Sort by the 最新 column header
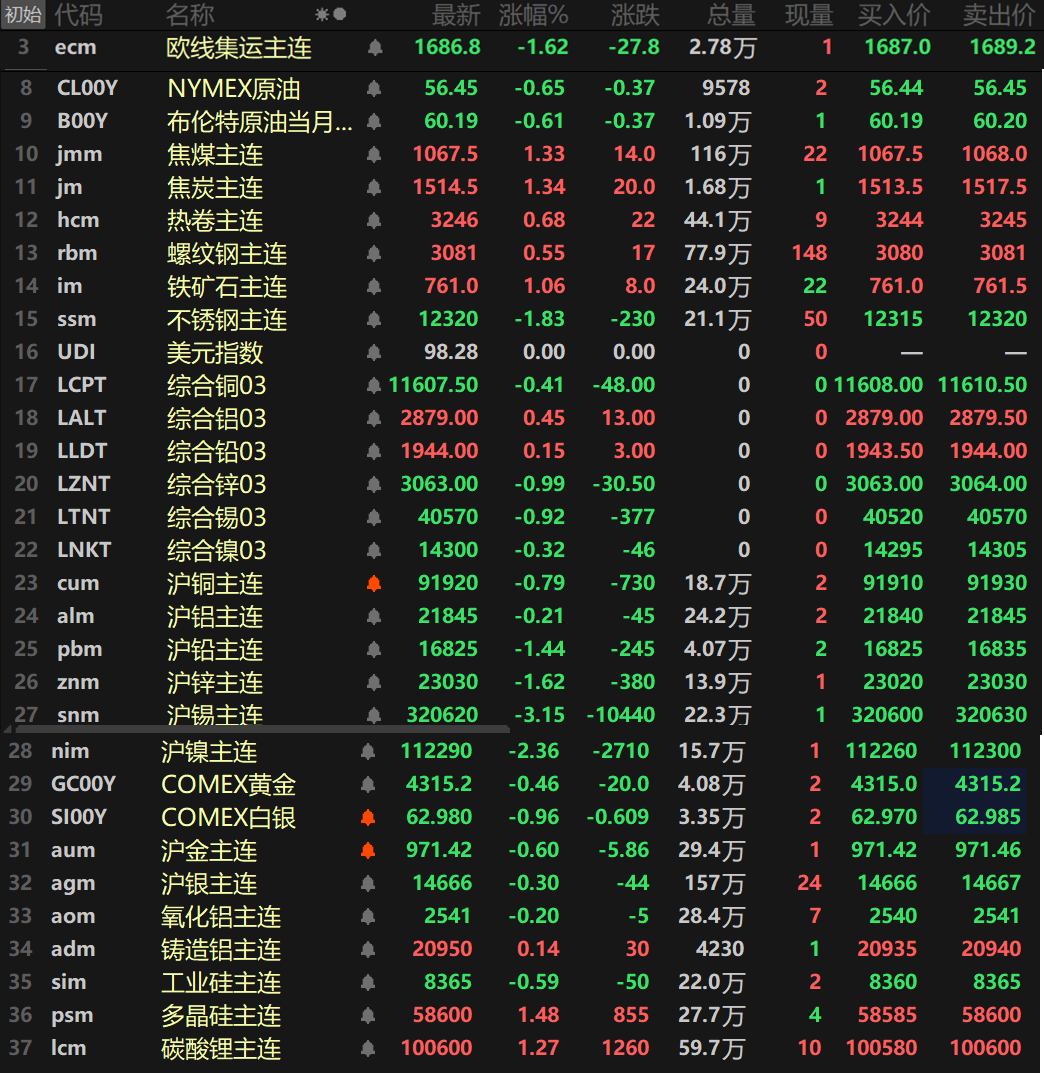 (456, 14)
